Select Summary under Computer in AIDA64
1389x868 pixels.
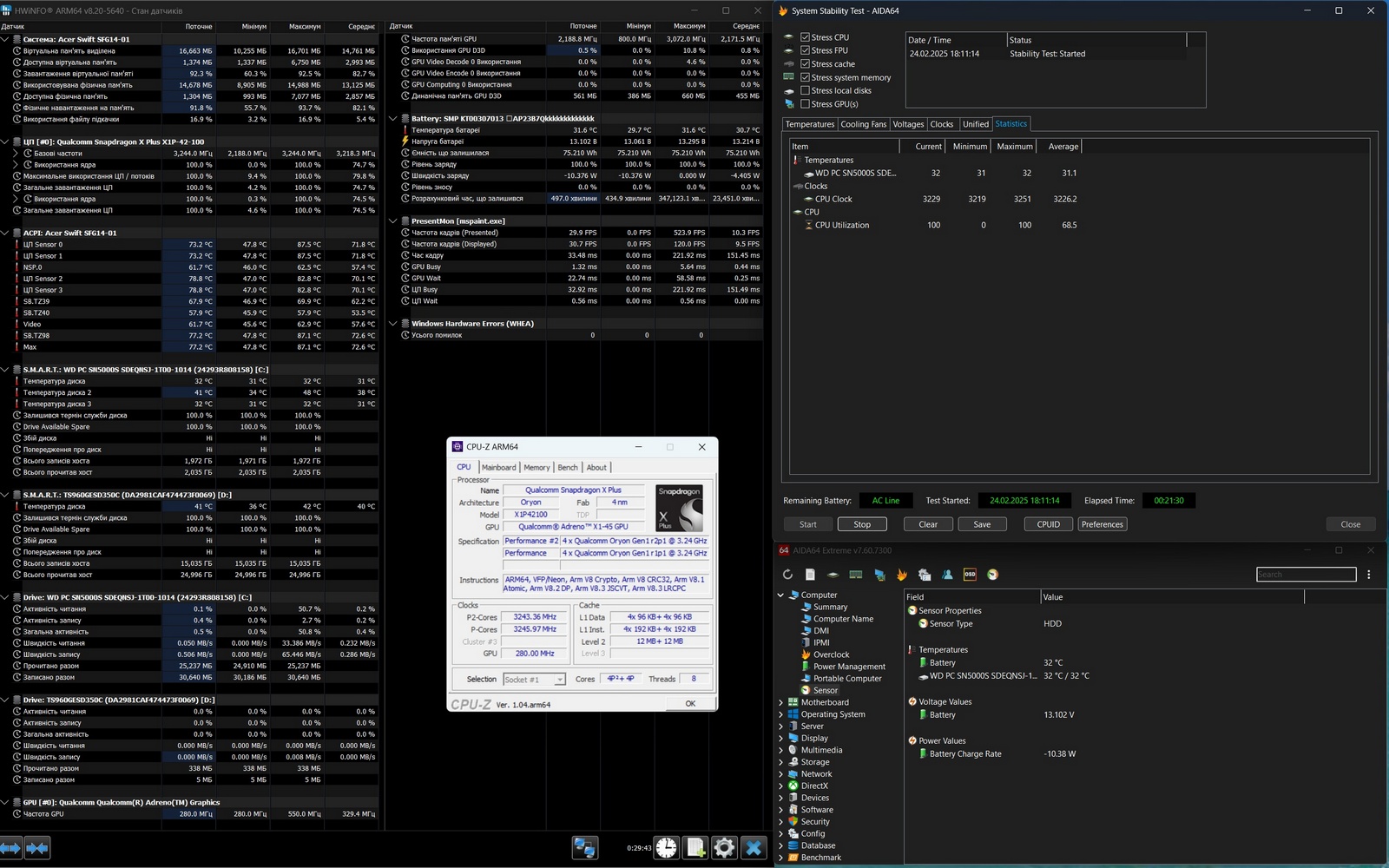pyautogui.click(x=830, y=607)
